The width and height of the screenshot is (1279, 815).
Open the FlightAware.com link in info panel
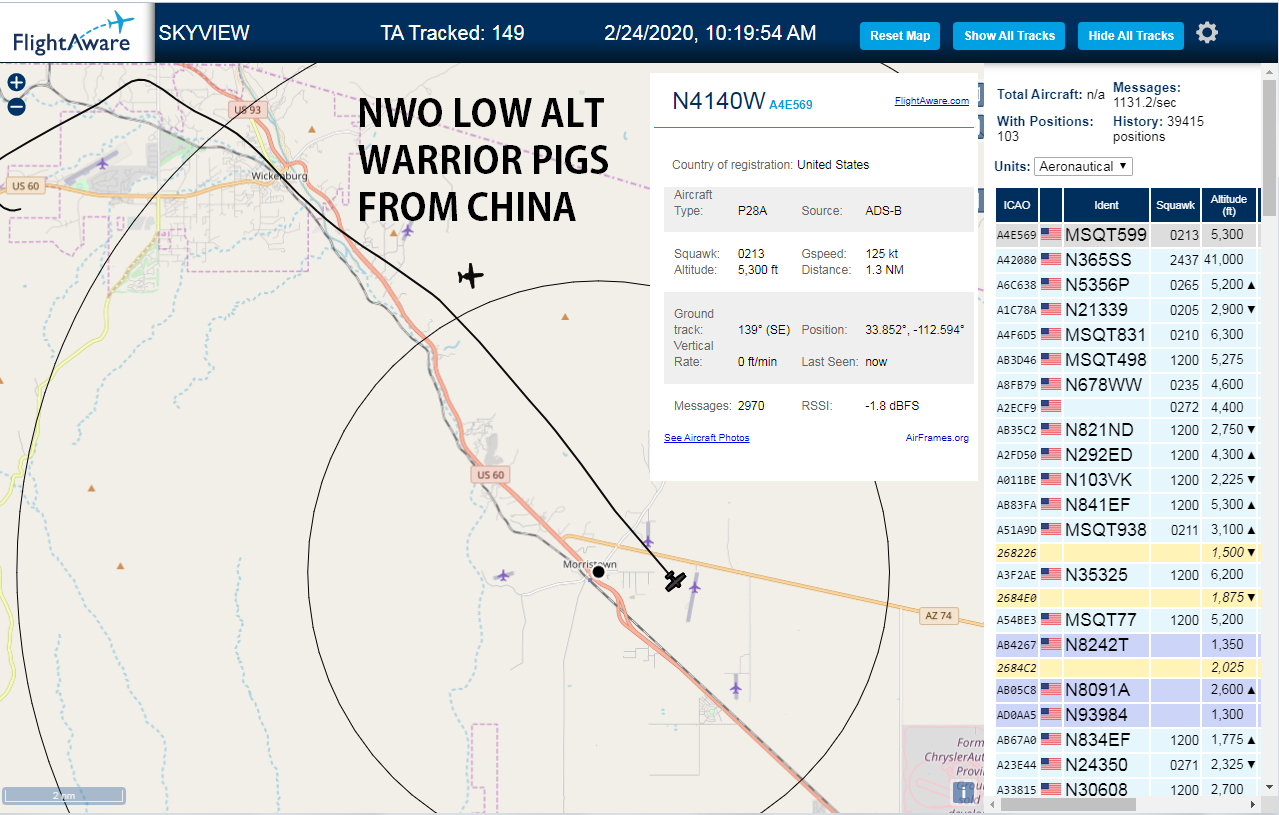tap(931, 101)
